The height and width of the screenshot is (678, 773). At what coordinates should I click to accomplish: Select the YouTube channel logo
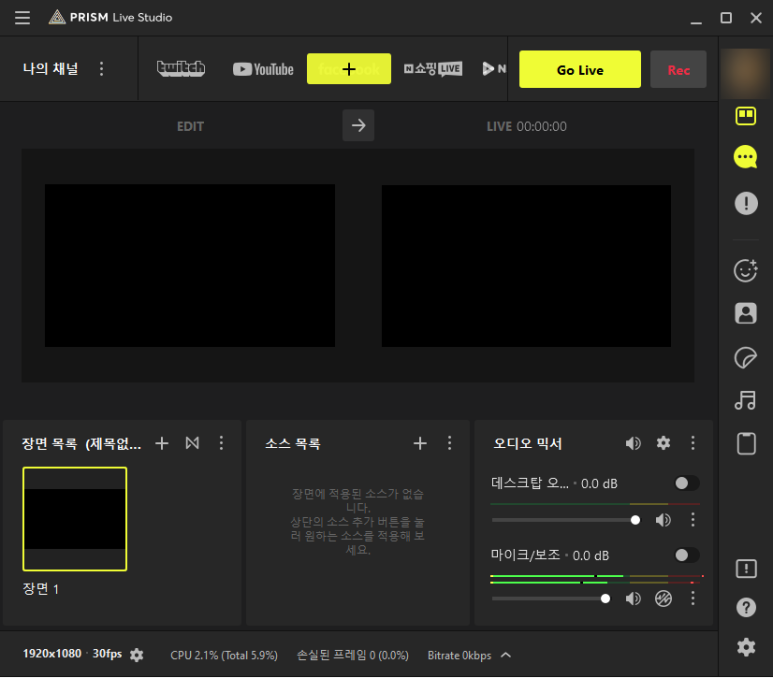pyautogui.click(x=263, y=69)
